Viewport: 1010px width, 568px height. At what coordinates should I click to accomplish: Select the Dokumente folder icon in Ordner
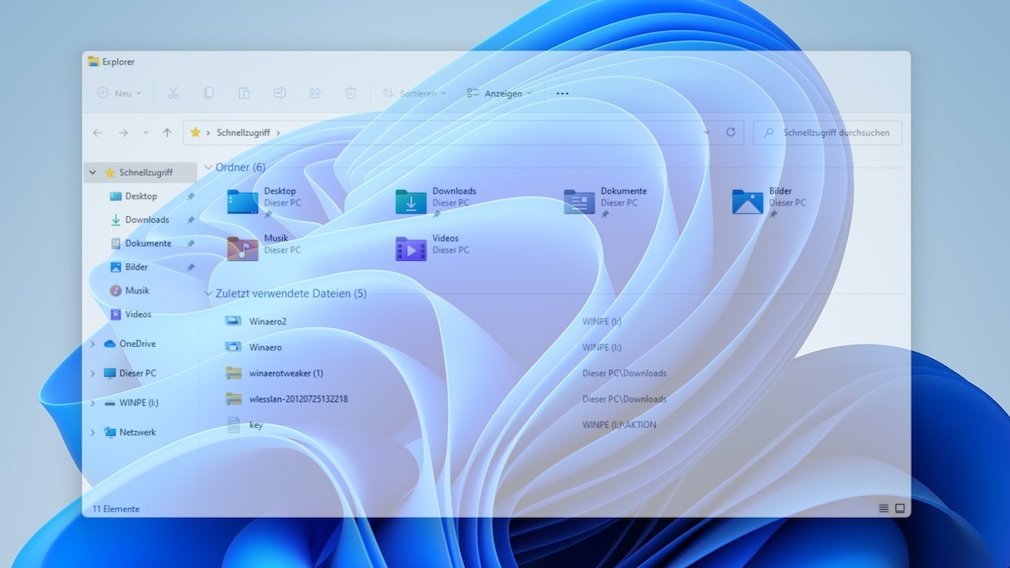click(x=579, y=202)
